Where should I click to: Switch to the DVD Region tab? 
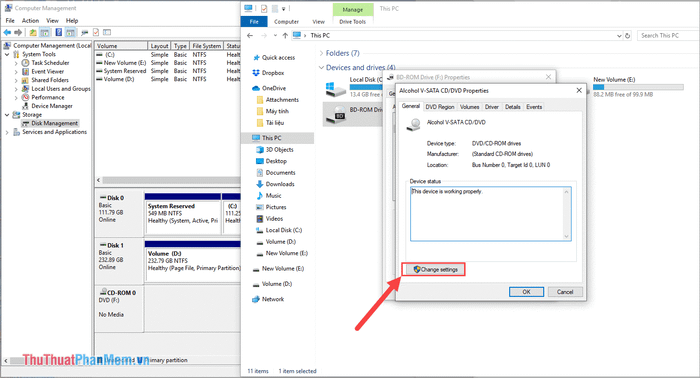(439, 107)
